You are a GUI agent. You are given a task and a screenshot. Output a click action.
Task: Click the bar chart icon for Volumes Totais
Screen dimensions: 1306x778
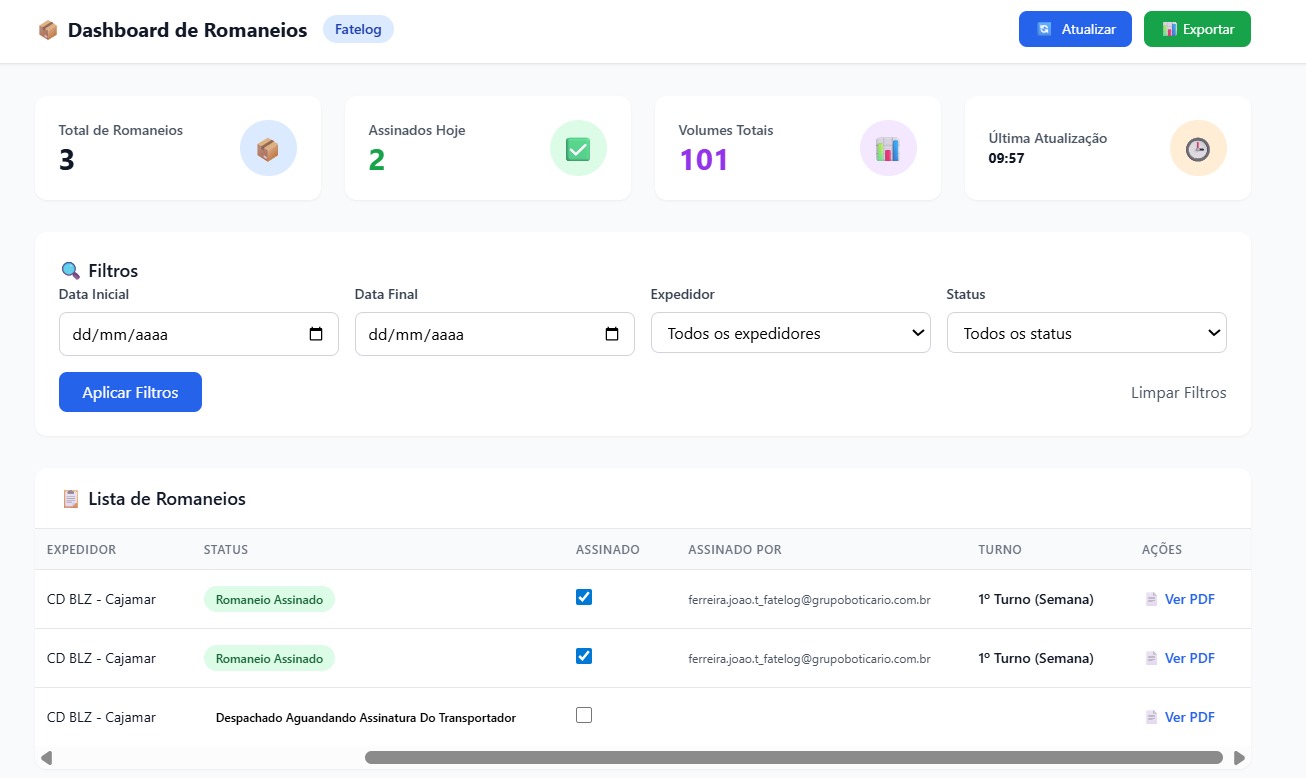click(888, 149)
